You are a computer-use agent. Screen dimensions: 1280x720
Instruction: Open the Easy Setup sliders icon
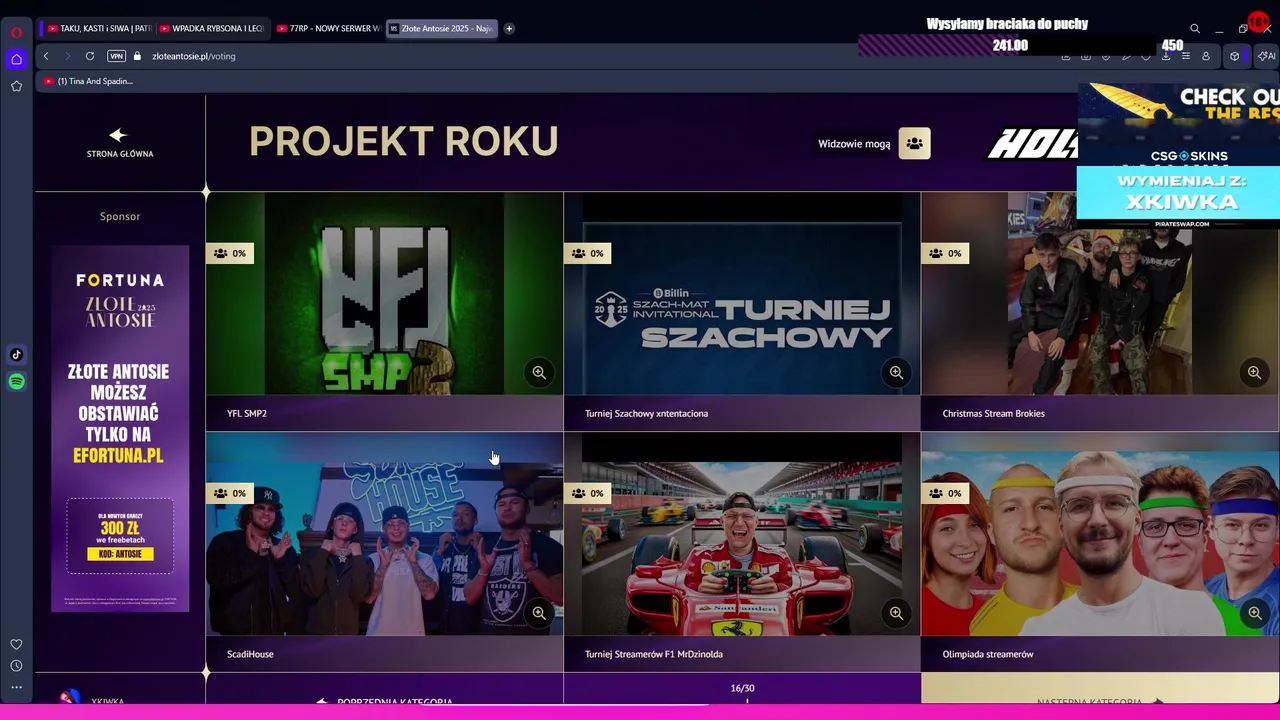1186,56
